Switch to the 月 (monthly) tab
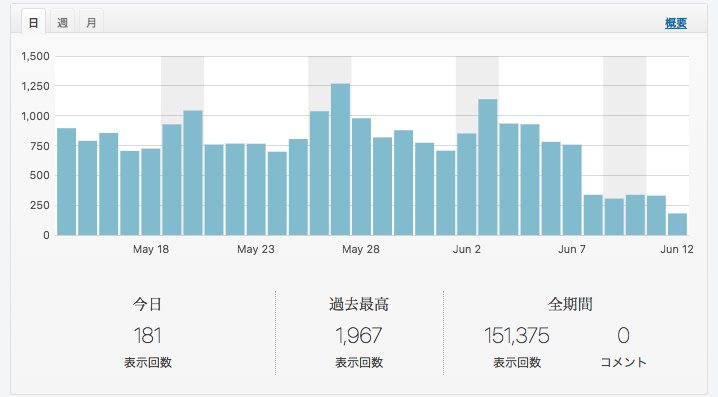Image resolution: width=718 pixels, height=397 pixels. 91,22
